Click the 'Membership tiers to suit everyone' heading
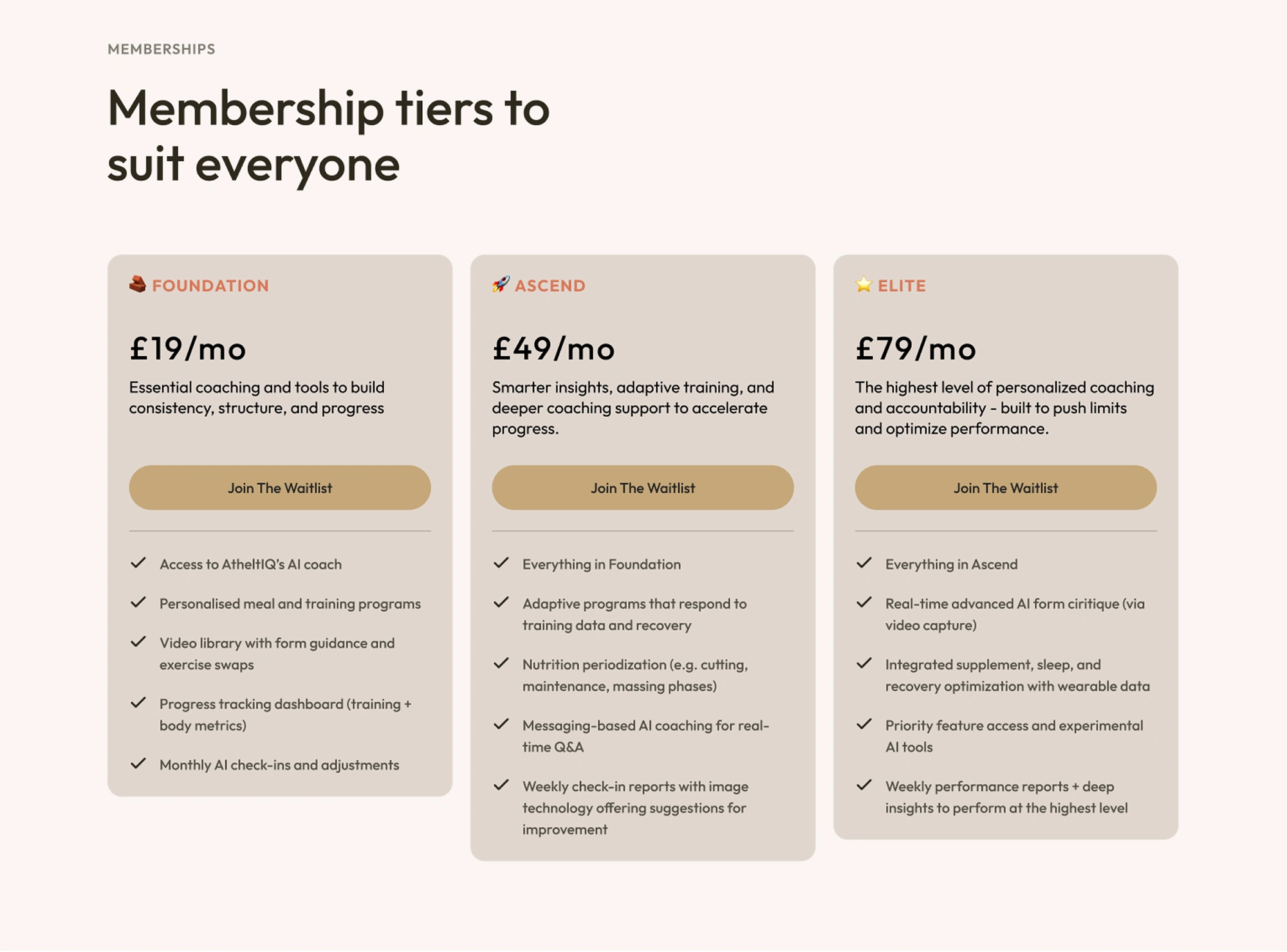Image resolution: width=1287 pixels, height=952 pixels. click(x=329, y=136)
